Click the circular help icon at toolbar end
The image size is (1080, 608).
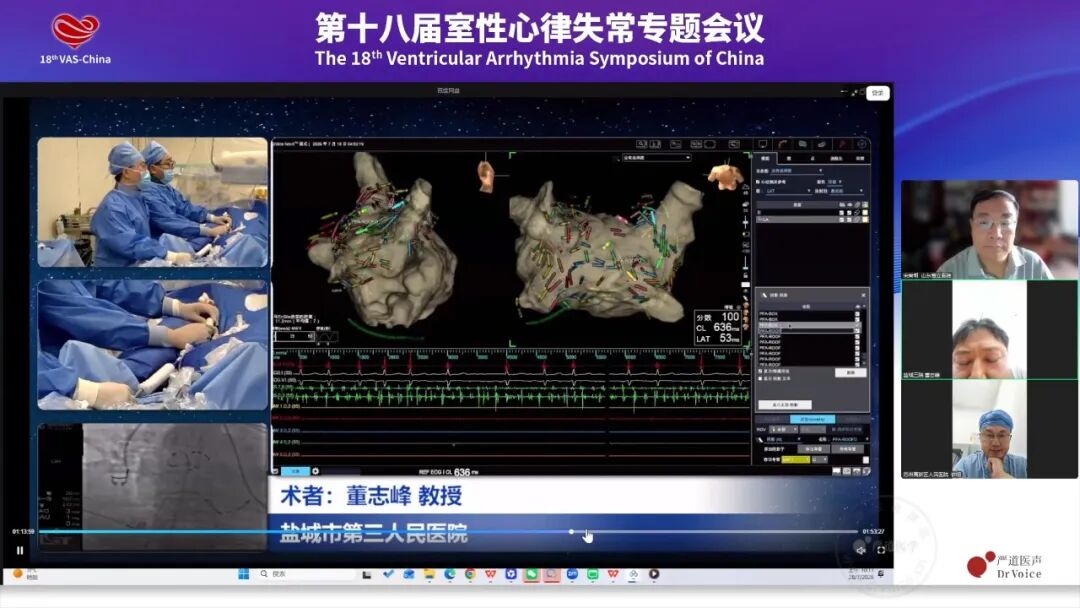point(862,143)
